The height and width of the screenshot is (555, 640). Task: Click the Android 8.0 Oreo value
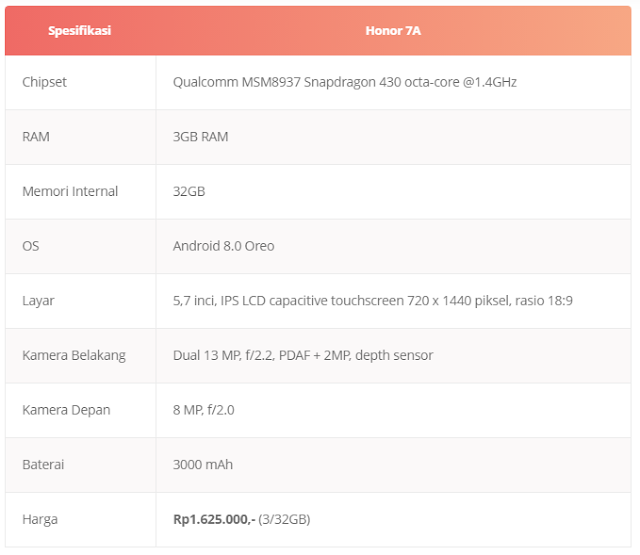(x=224, y=246)
